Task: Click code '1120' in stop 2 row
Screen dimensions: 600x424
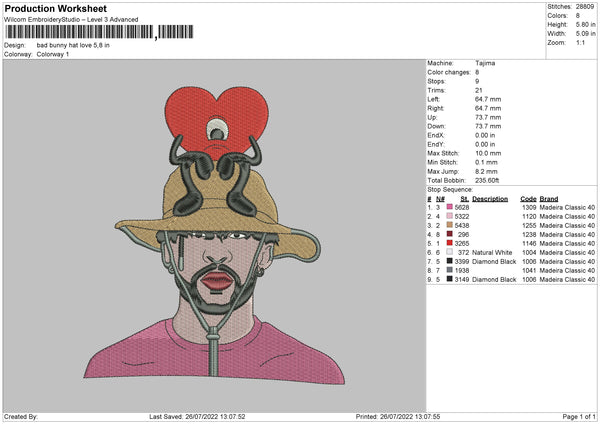Action: point(529,217)
